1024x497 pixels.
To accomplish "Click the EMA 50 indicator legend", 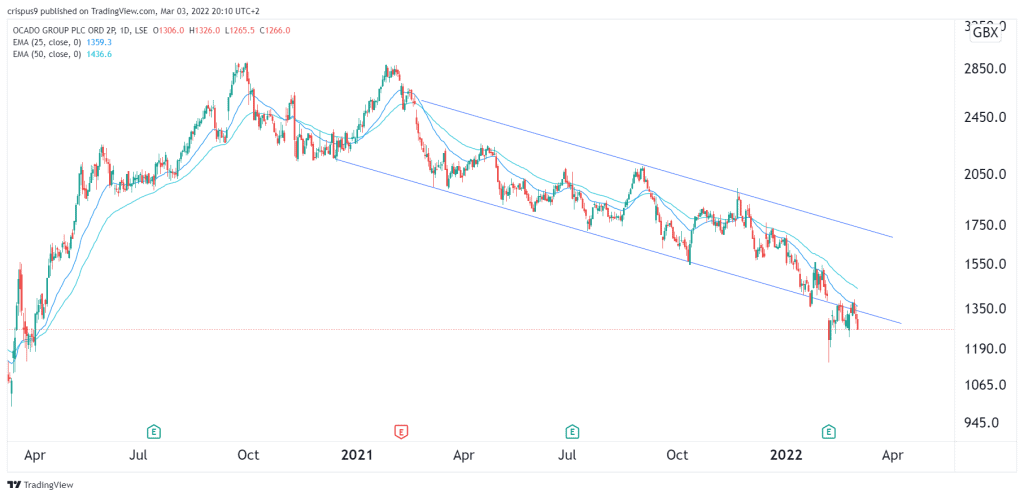I will [x=47, y=57].
